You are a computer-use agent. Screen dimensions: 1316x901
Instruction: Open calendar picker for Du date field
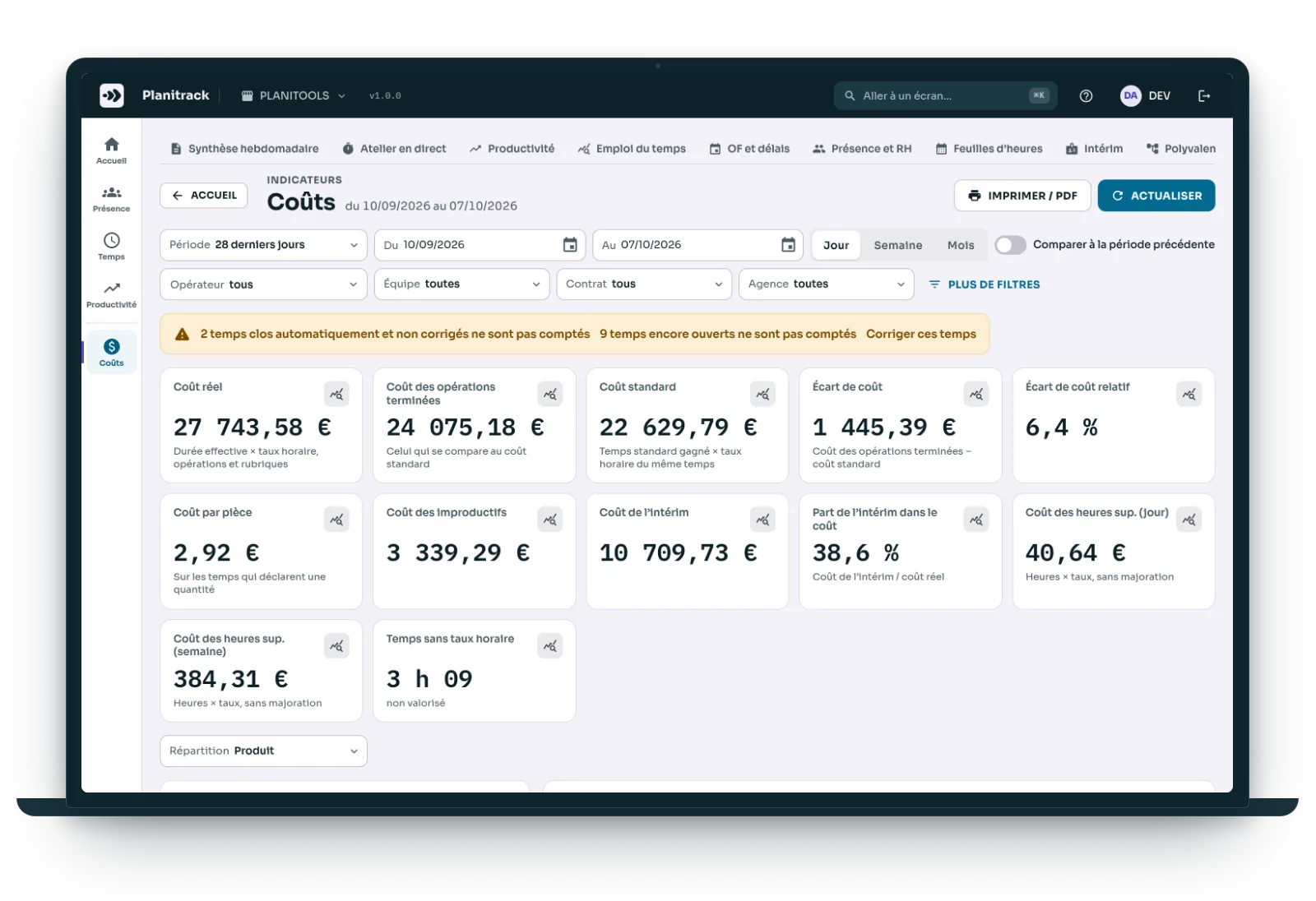[570, 245]
